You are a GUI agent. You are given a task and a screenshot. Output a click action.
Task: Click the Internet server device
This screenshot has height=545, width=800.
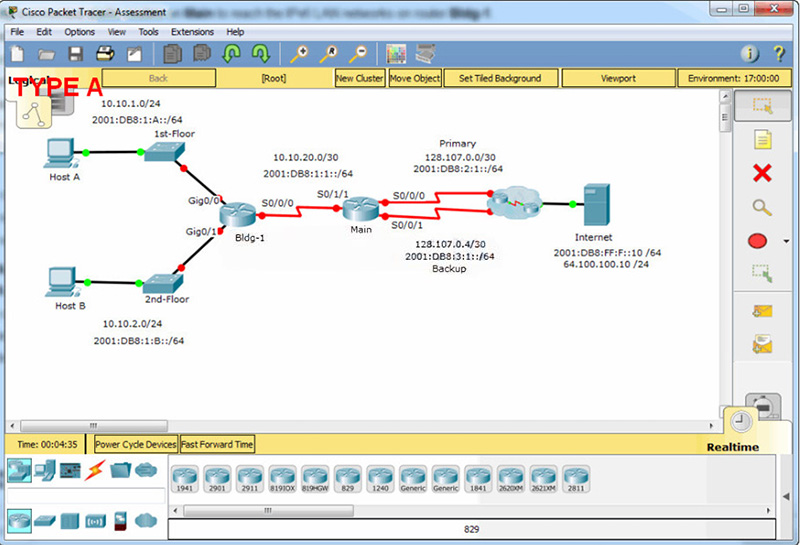[x=596, y=205]
